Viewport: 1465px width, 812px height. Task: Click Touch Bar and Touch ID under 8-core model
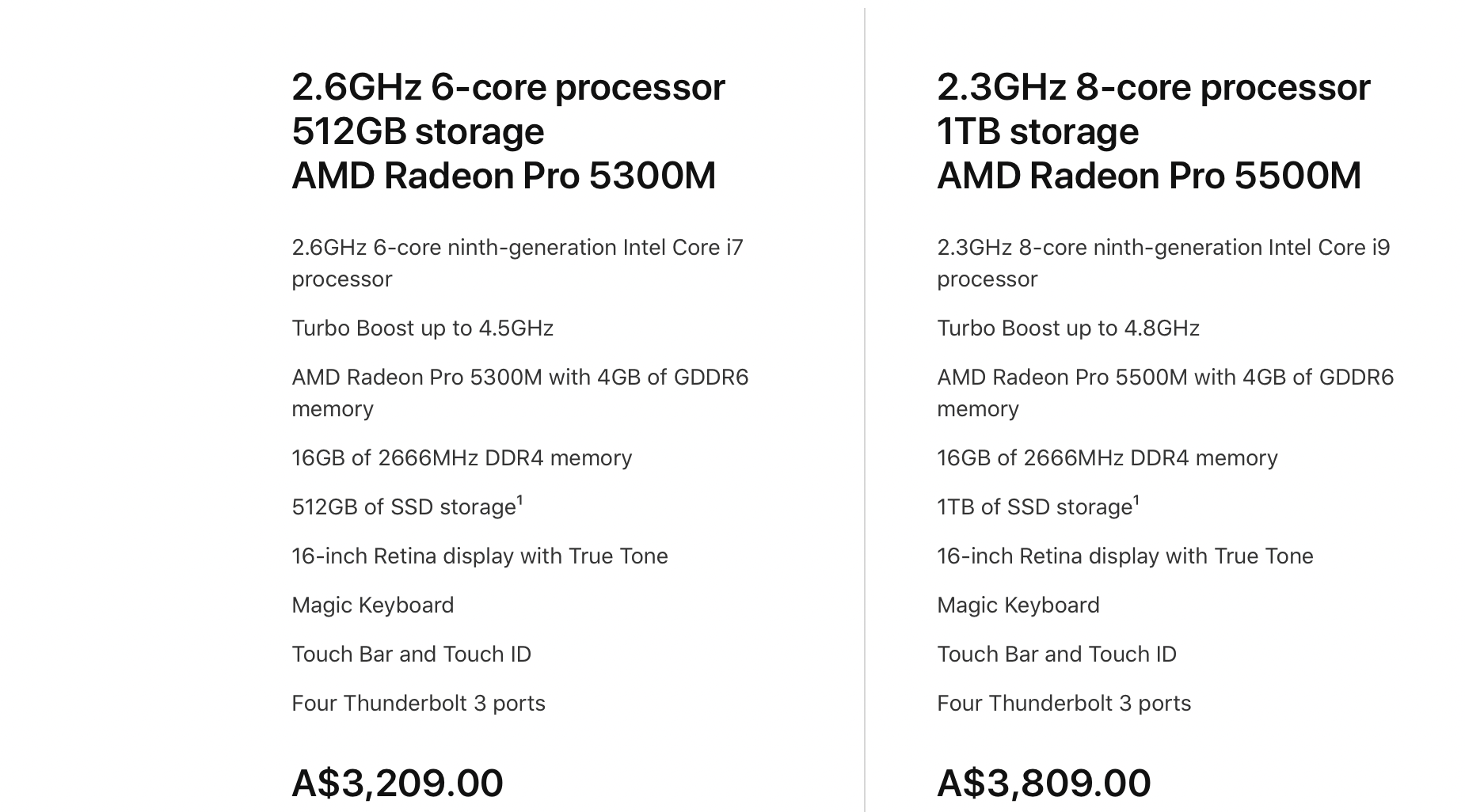(1056, 655)
